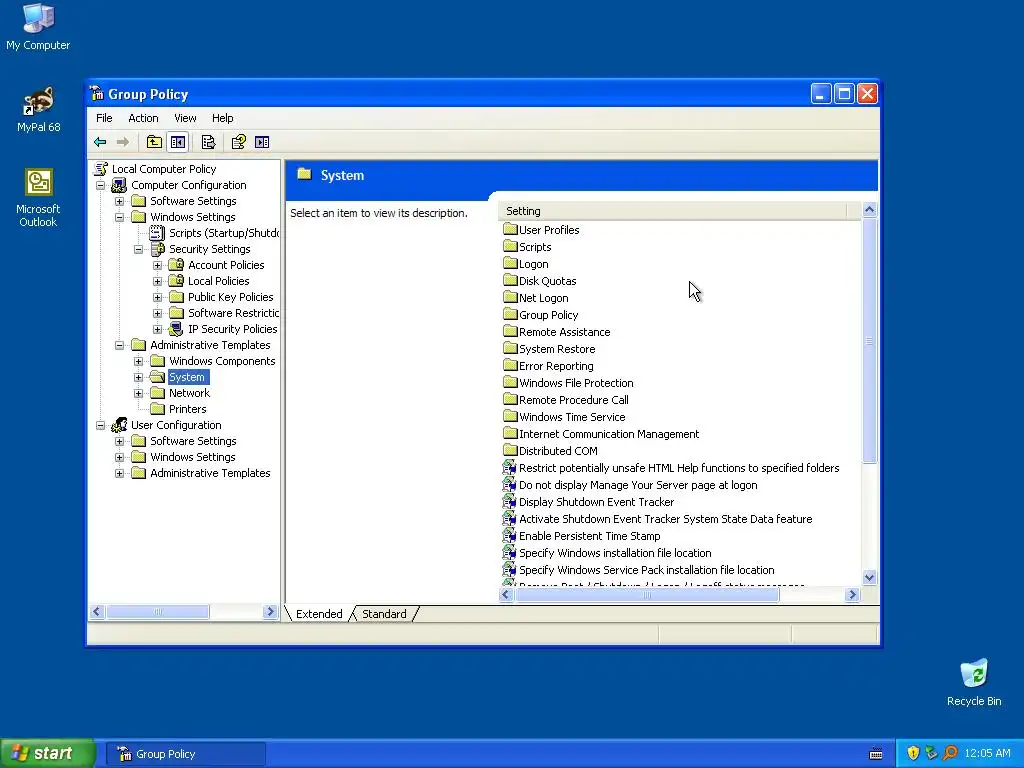Image resolution: width=1024 pixels, height=768 pixels.
Task: Switch to the Standard tab
Action: (384, 614)
